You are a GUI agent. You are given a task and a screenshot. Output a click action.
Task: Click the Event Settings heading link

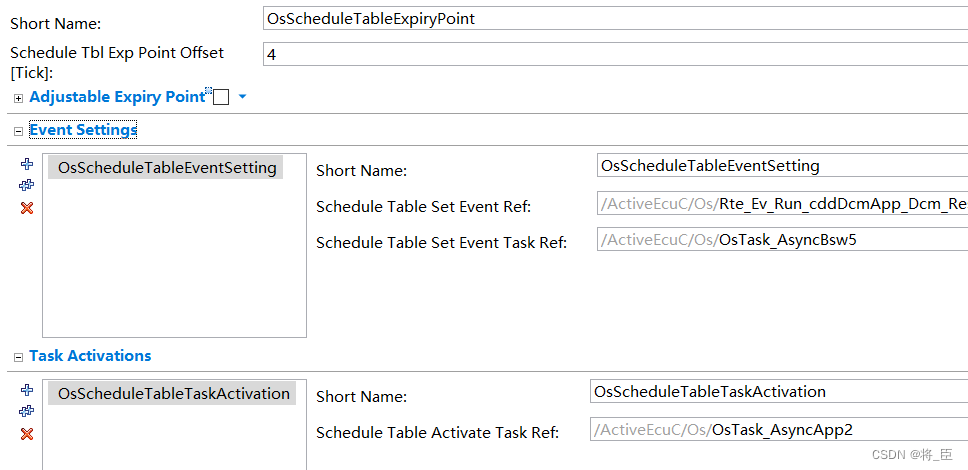pyautogui.click(x=83, y=130)
